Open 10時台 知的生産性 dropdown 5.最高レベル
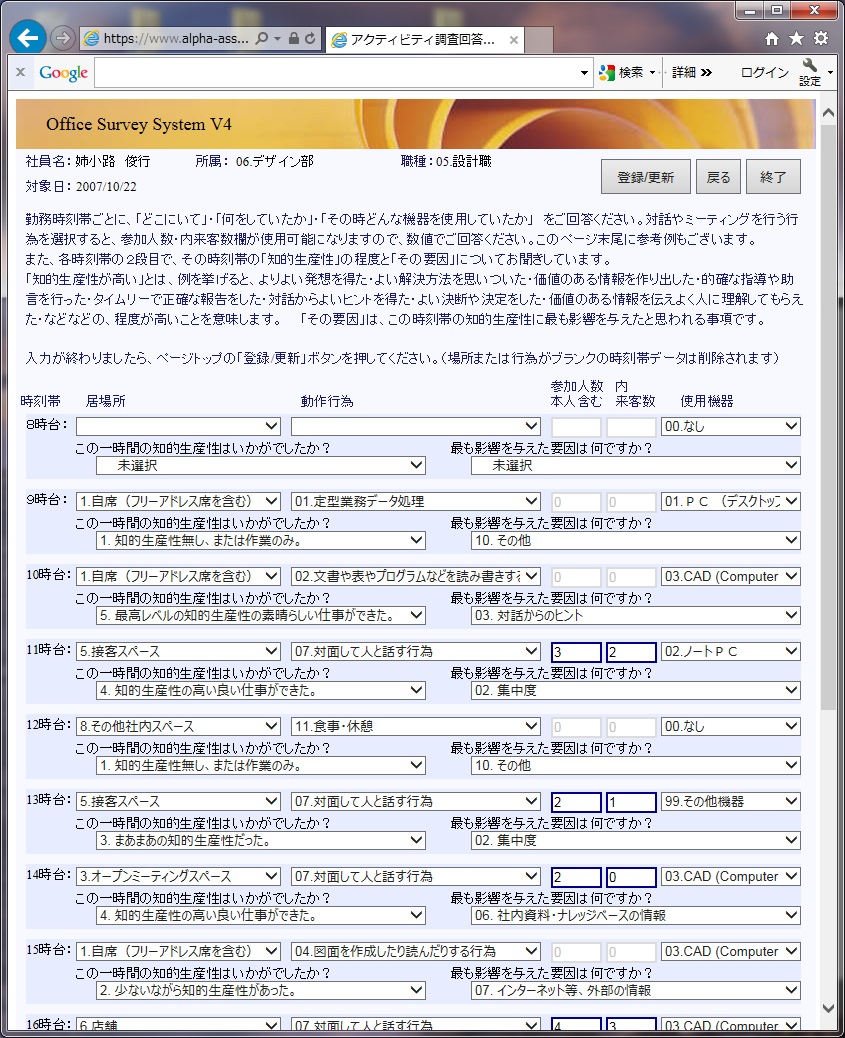This screenshot has height=1038, width=845. pyautogui.click(x=260, y=615)
